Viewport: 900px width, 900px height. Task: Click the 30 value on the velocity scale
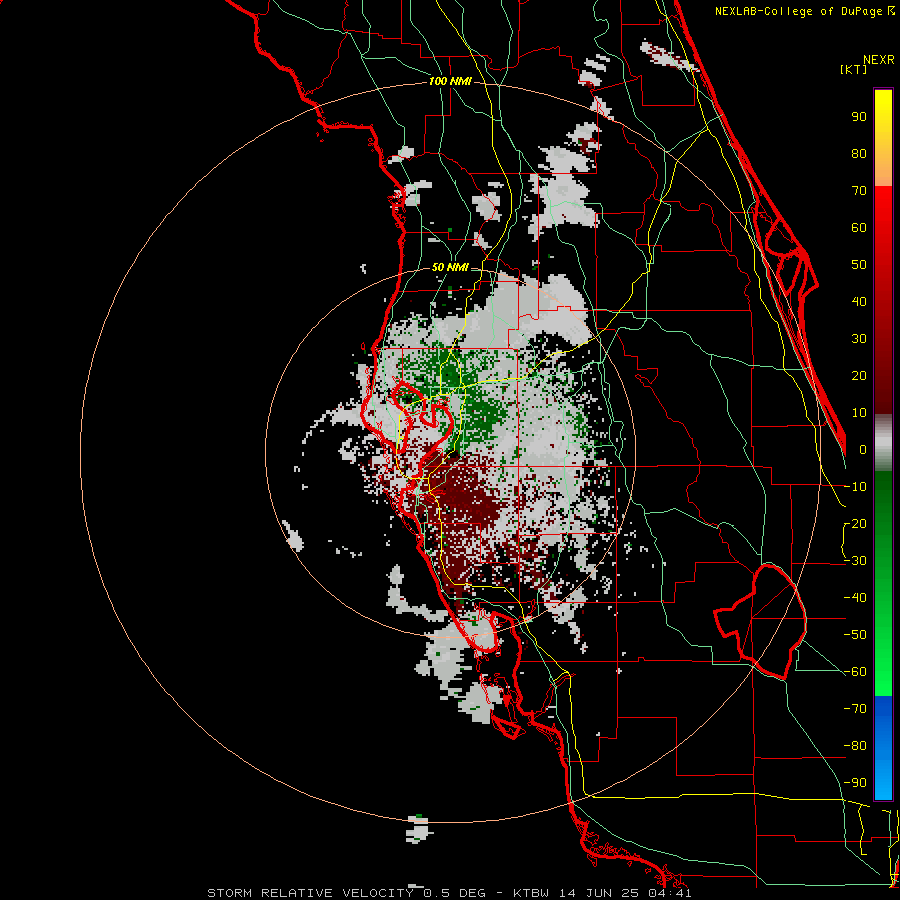[x=859, y=339]
